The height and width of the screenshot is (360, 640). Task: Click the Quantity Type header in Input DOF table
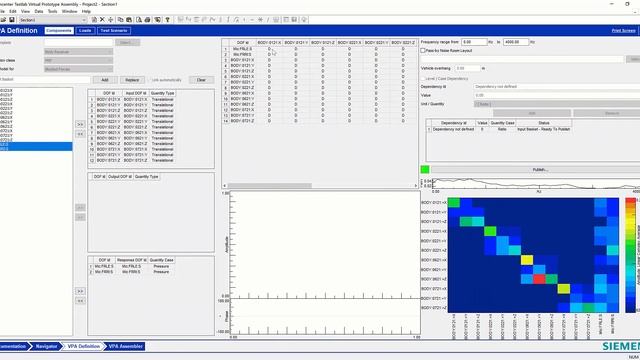click(x=162, y=93)
